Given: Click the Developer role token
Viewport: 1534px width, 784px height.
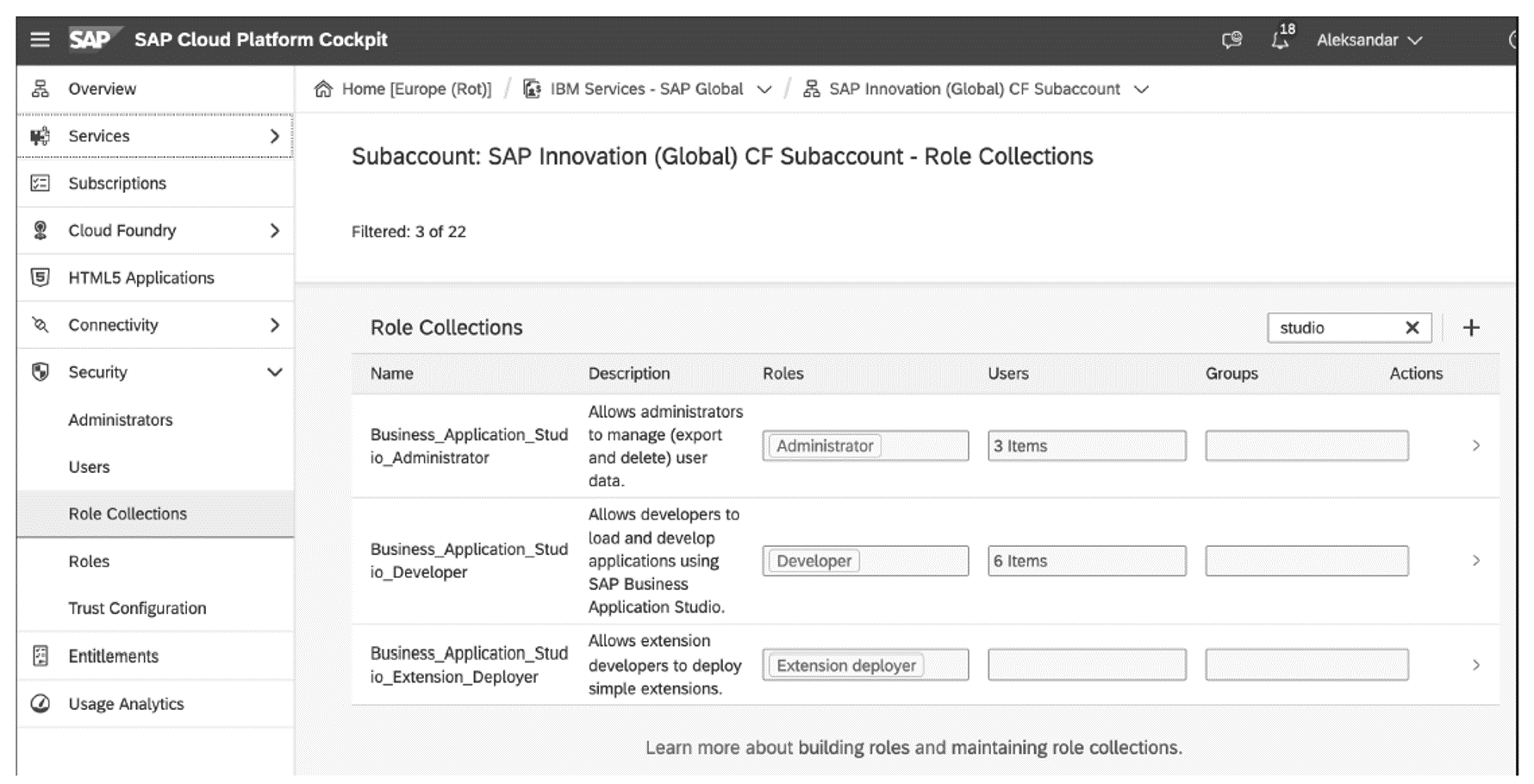Looking at the screenshot, I should pyautogui.click(x=814, y=560).
